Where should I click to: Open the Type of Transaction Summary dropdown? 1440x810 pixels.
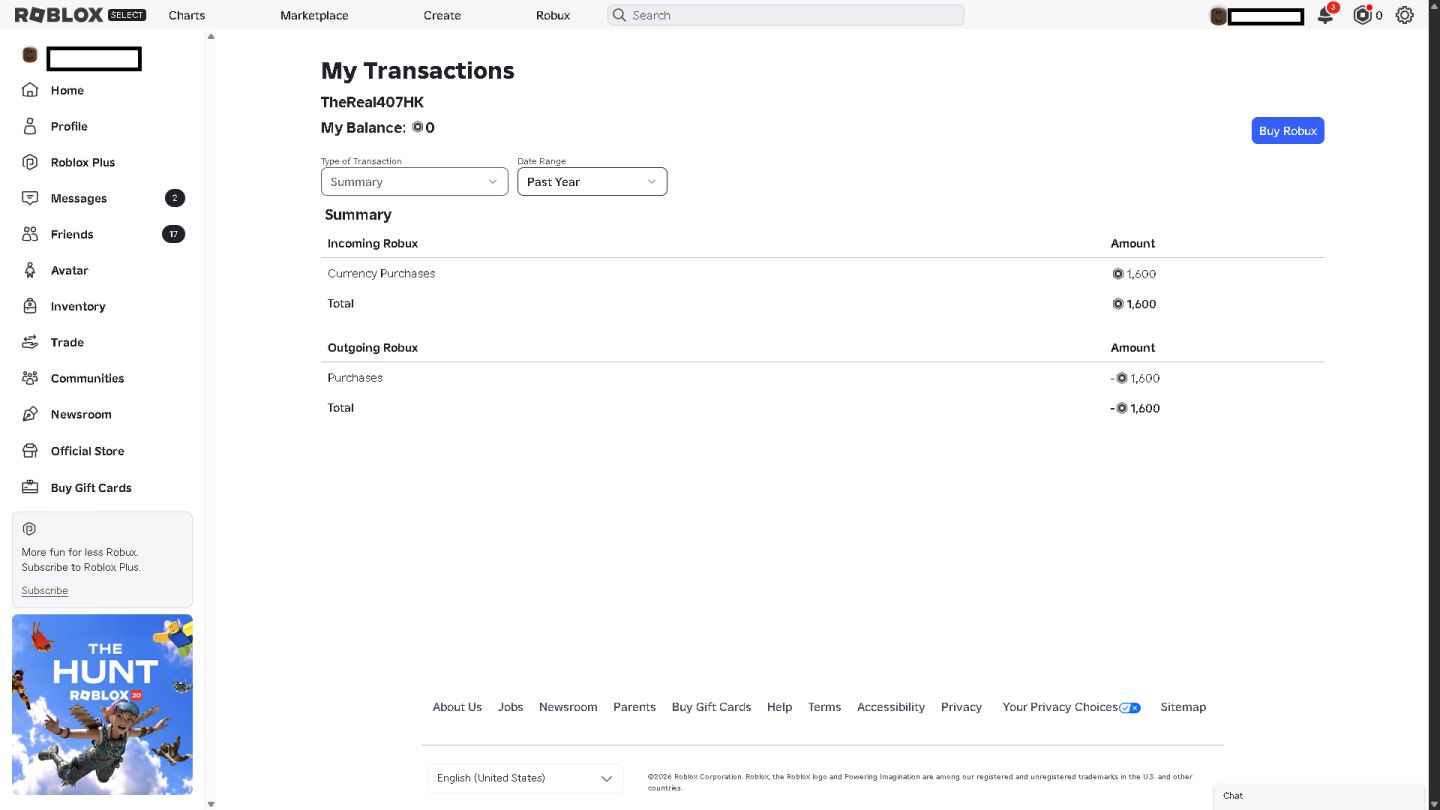(x=414, y=181)
